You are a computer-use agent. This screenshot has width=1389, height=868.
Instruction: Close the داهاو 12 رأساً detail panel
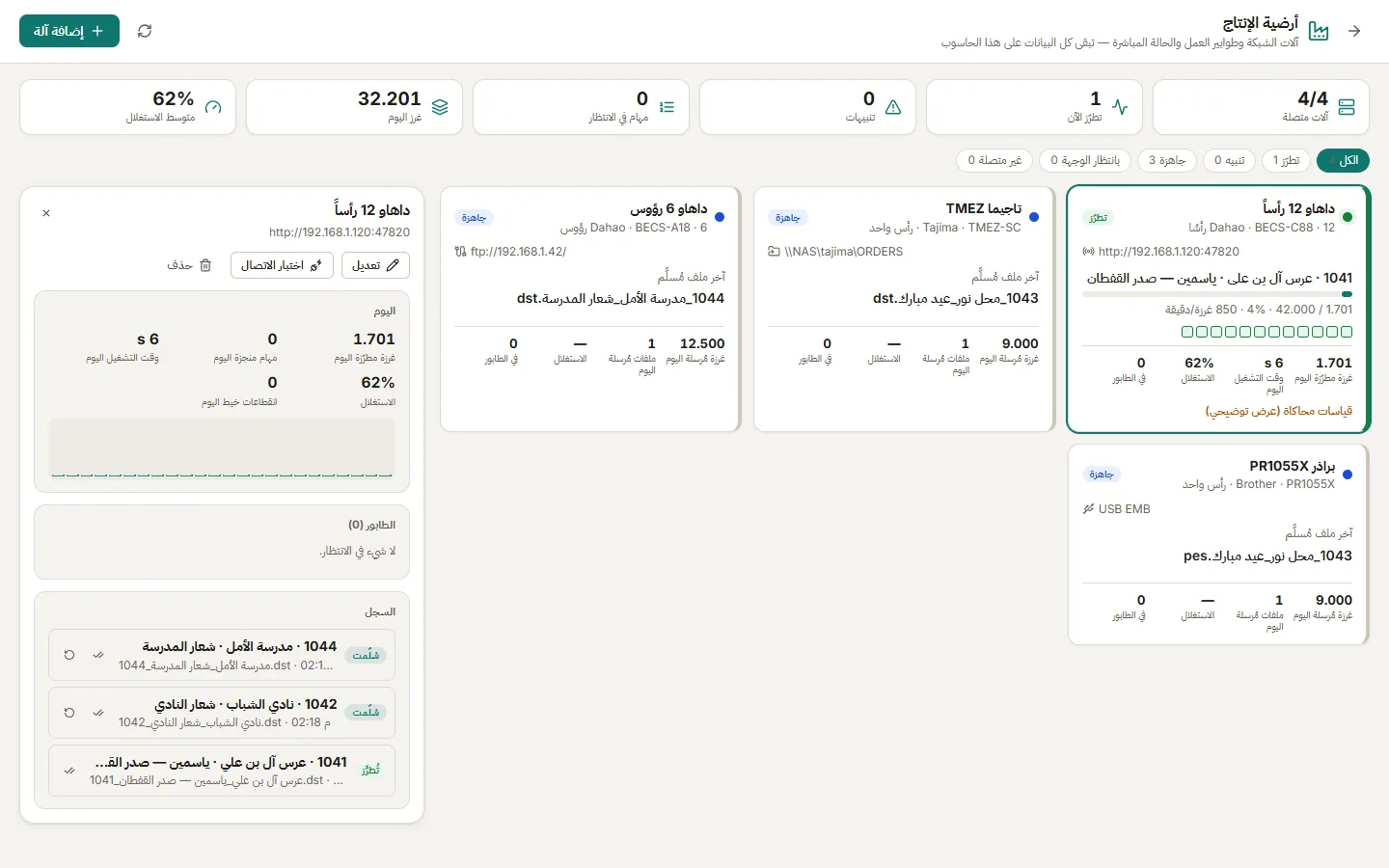point(46,213)
